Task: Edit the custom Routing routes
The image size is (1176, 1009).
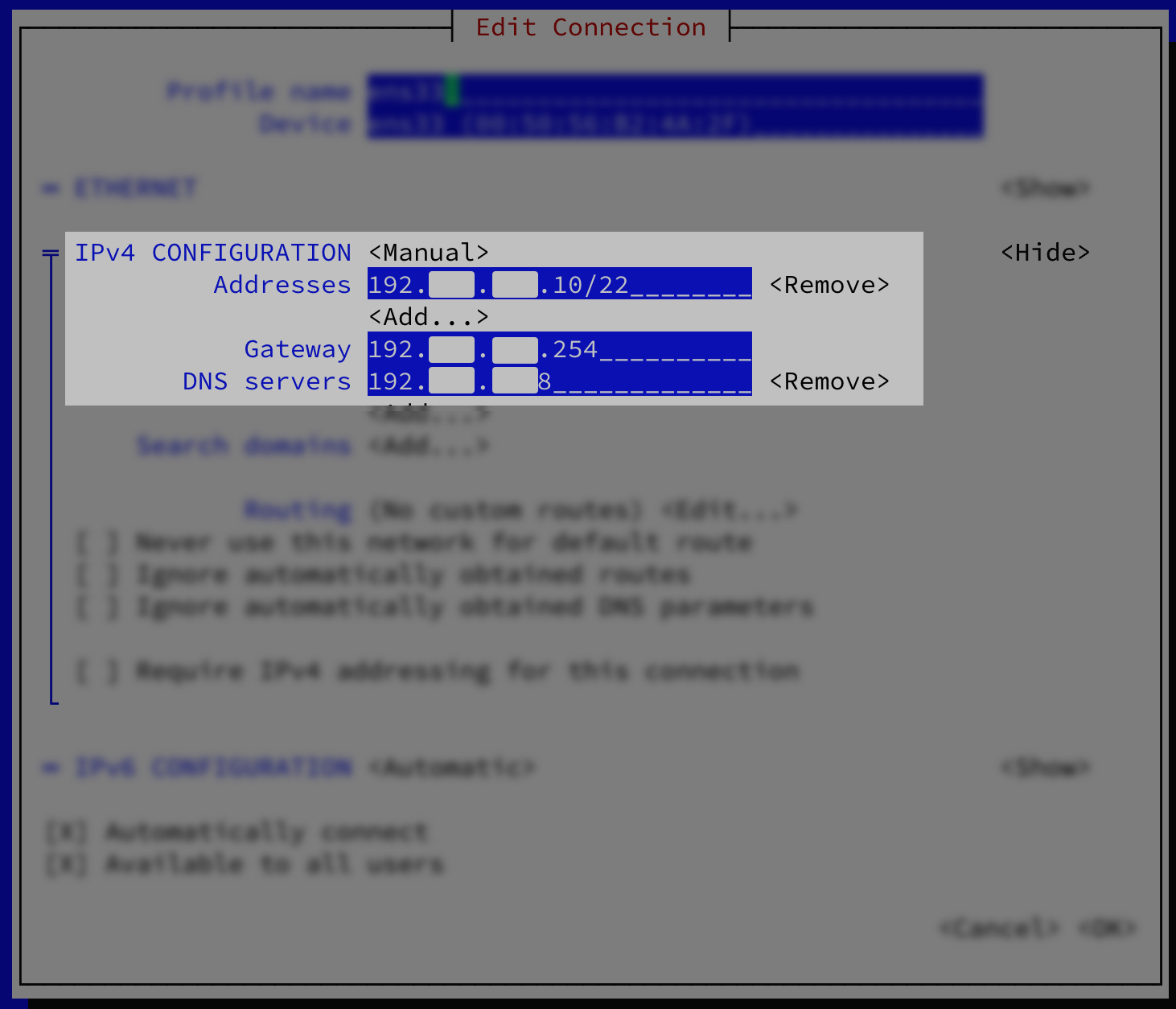Action: point(729,510)
